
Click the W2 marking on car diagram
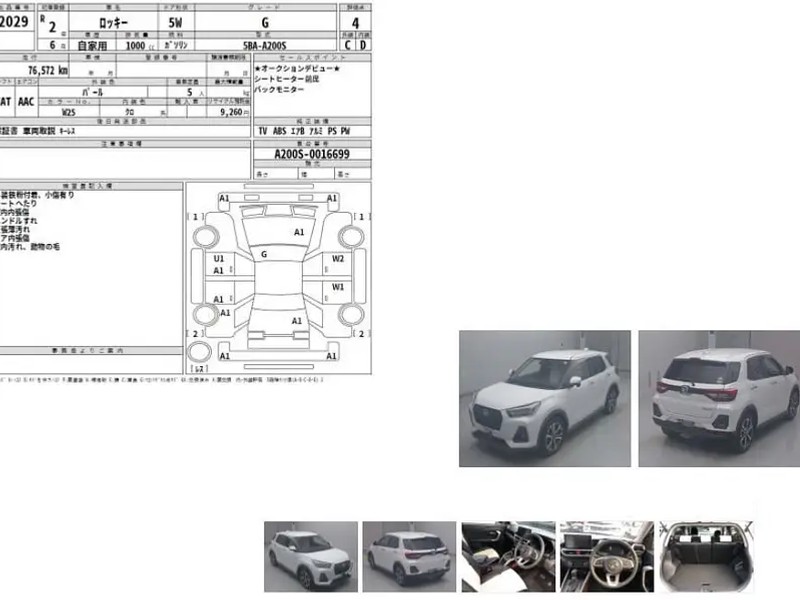click(338, 259)
